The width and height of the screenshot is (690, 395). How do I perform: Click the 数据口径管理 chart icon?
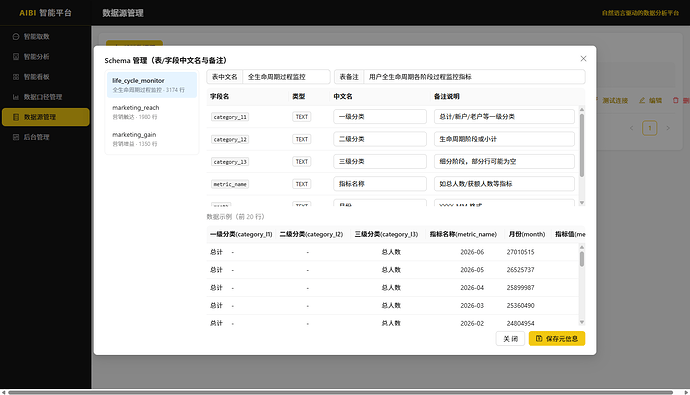16,97
